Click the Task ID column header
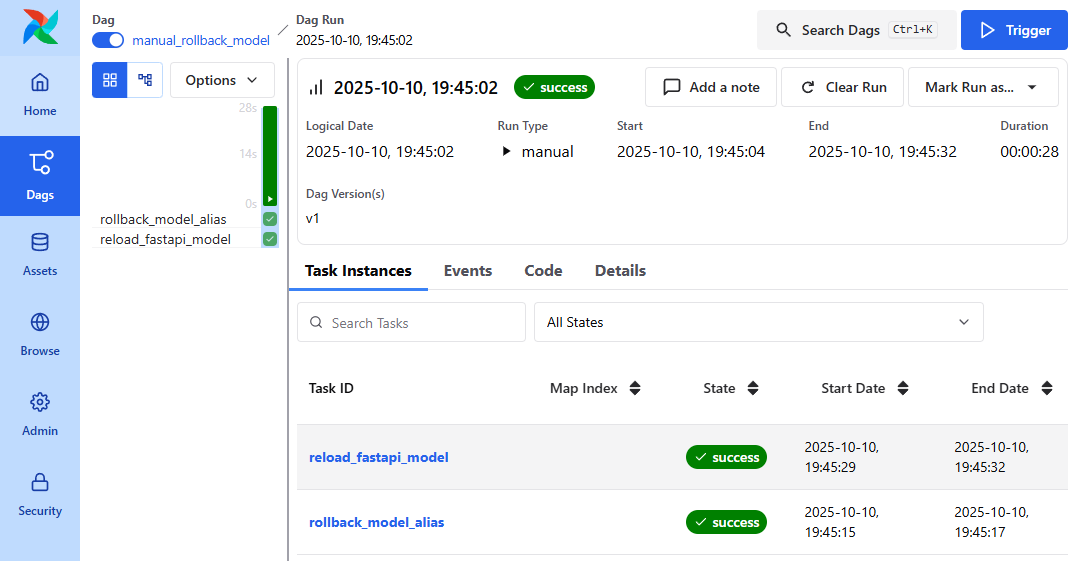This screenshot has width=1076, height=561. (331, 388)
